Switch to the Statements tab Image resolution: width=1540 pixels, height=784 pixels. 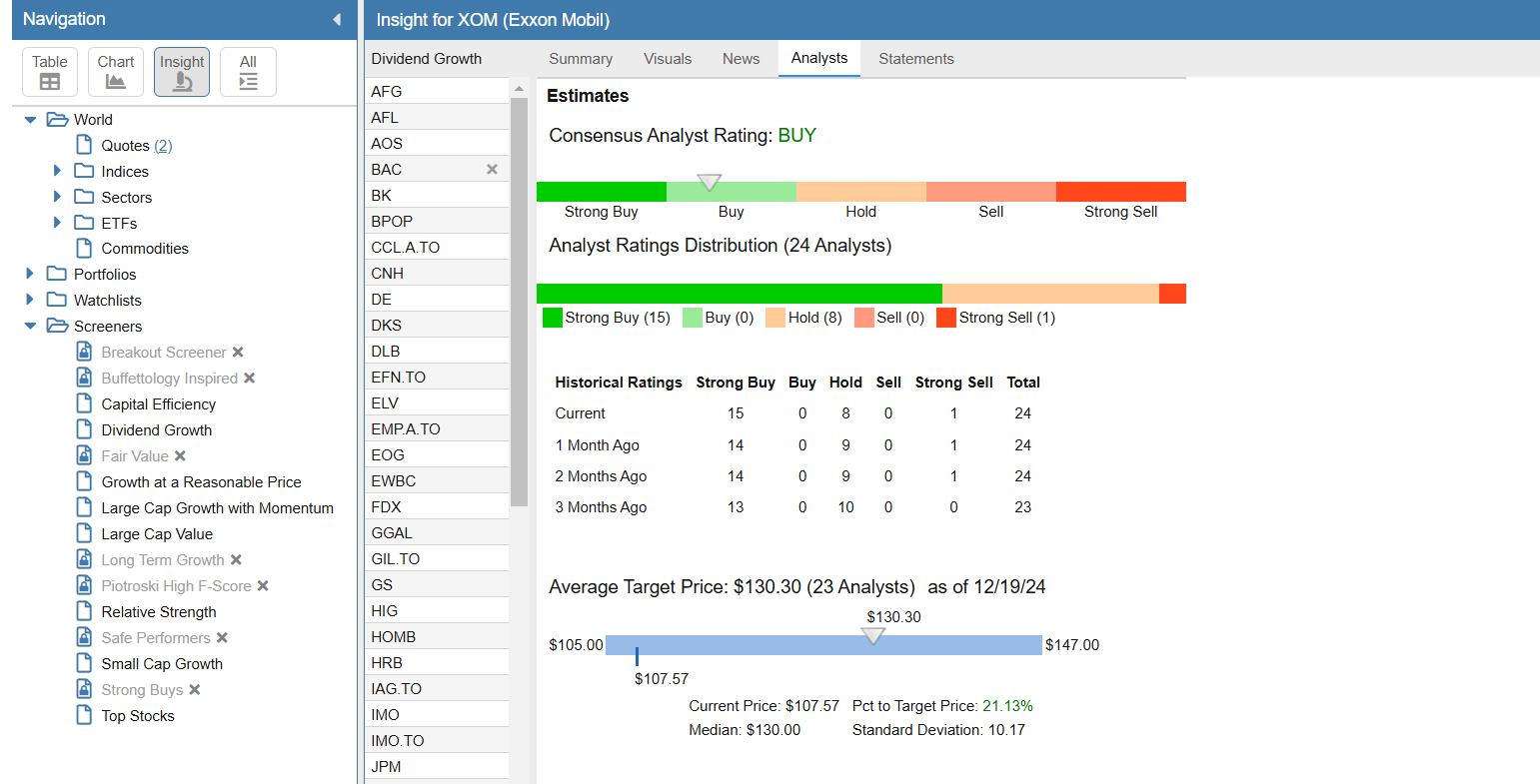pyautogui.click(x=916, y=59)
